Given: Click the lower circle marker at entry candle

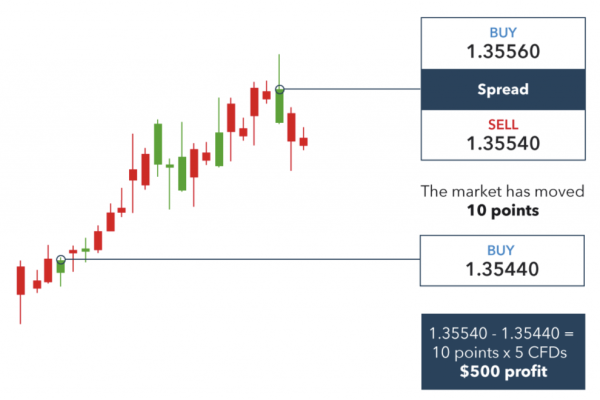Looking at the screenshot, I should tap(61, 260).
